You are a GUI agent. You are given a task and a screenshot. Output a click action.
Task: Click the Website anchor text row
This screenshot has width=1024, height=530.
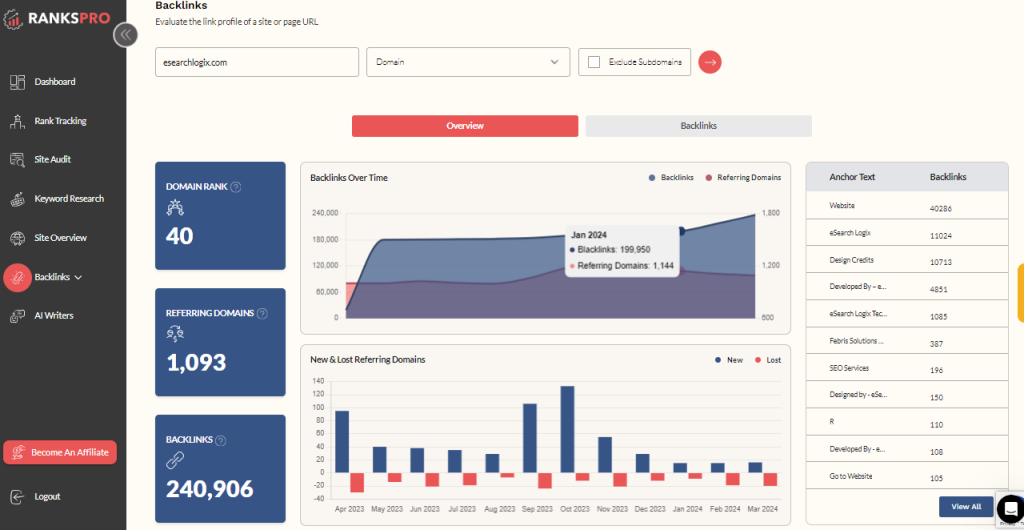(907, 206)
